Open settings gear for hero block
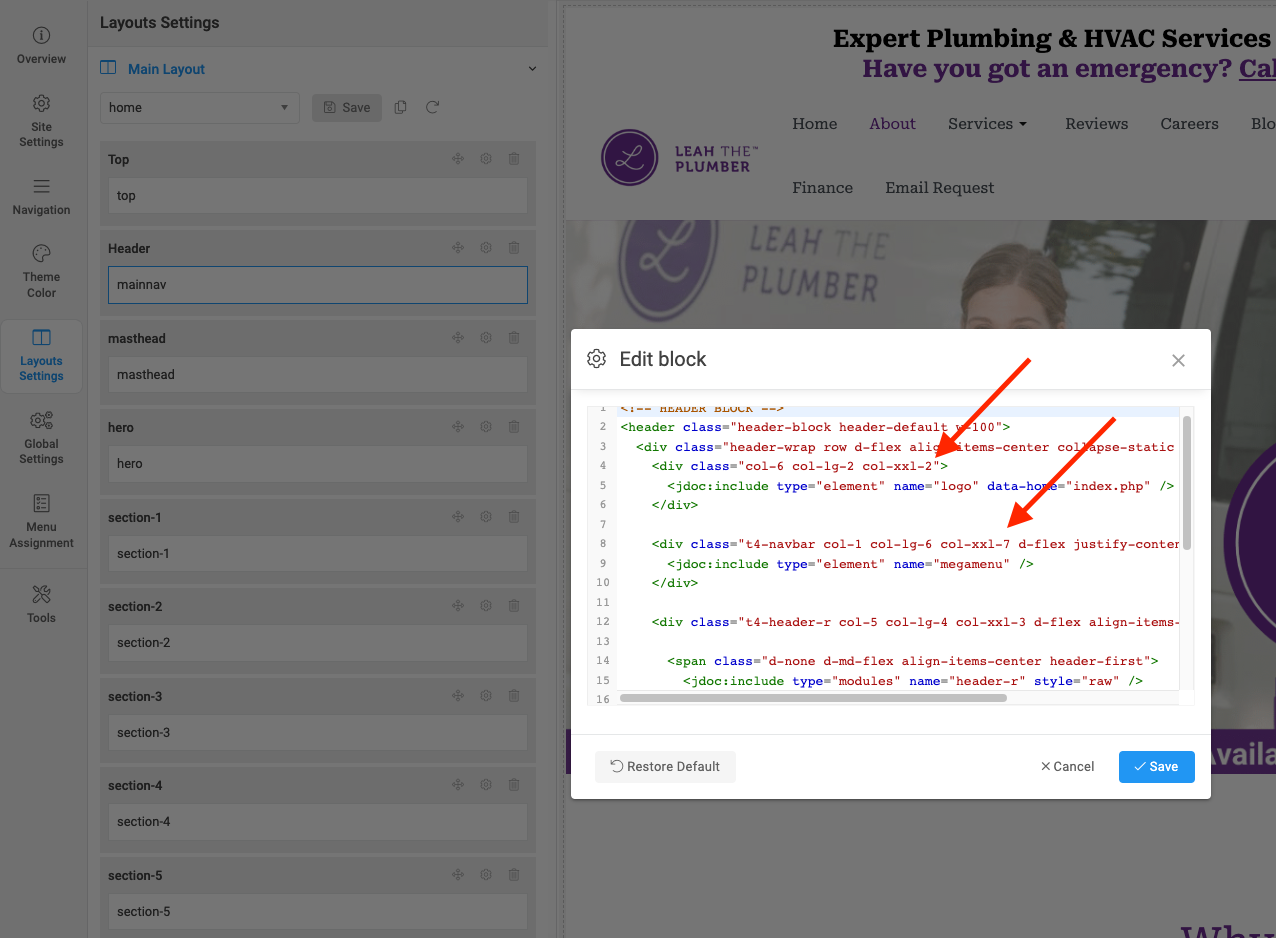Screen dimensions: 1276x938 [x=486, y=427]
